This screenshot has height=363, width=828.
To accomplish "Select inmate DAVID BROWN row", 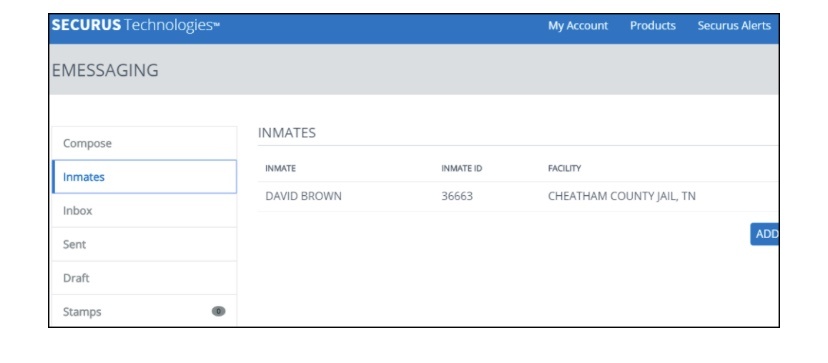I will coord(518,197).
